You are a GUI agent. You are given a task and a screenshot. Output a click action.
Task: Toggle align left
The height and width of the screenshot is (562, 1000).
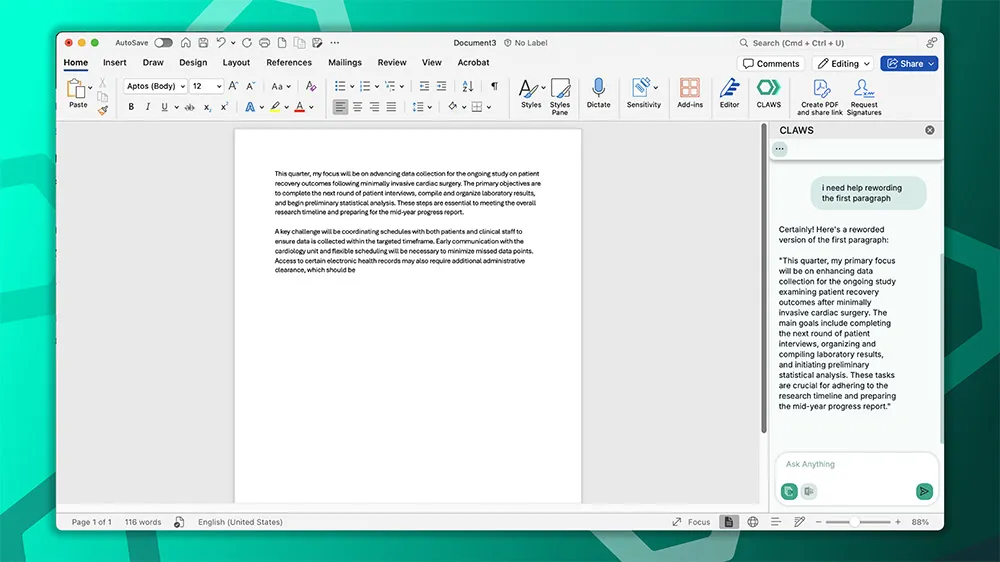340,107
